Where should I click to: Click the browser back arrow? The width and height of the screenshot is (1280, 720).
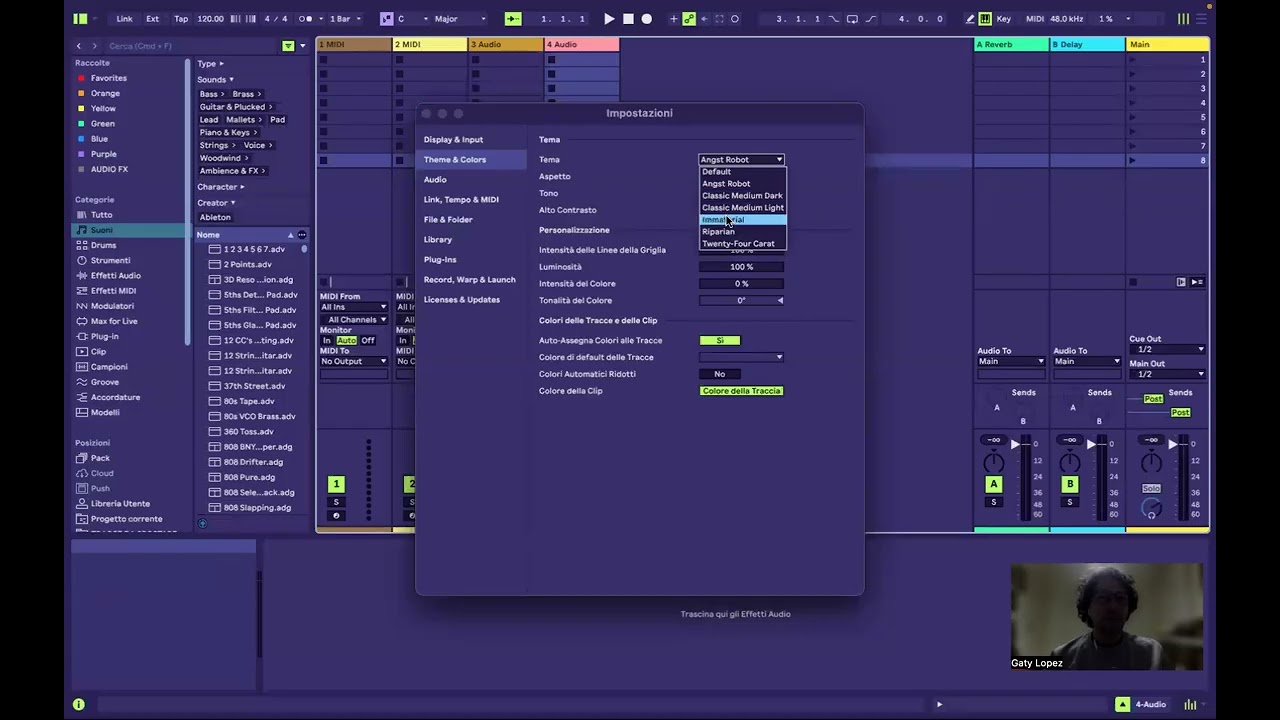click(x=79, y=46)
